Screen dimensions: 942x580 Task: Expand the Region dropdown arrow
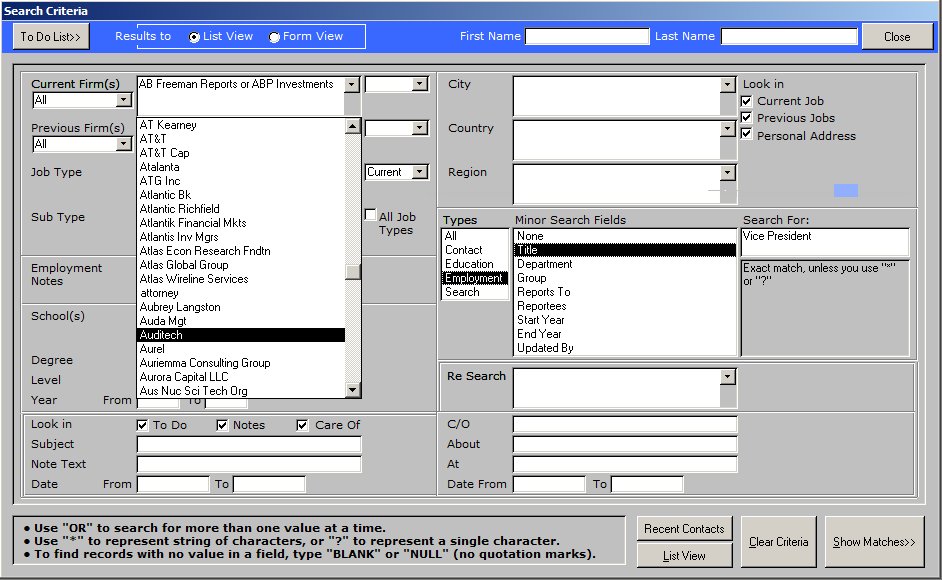coord(728,173)
